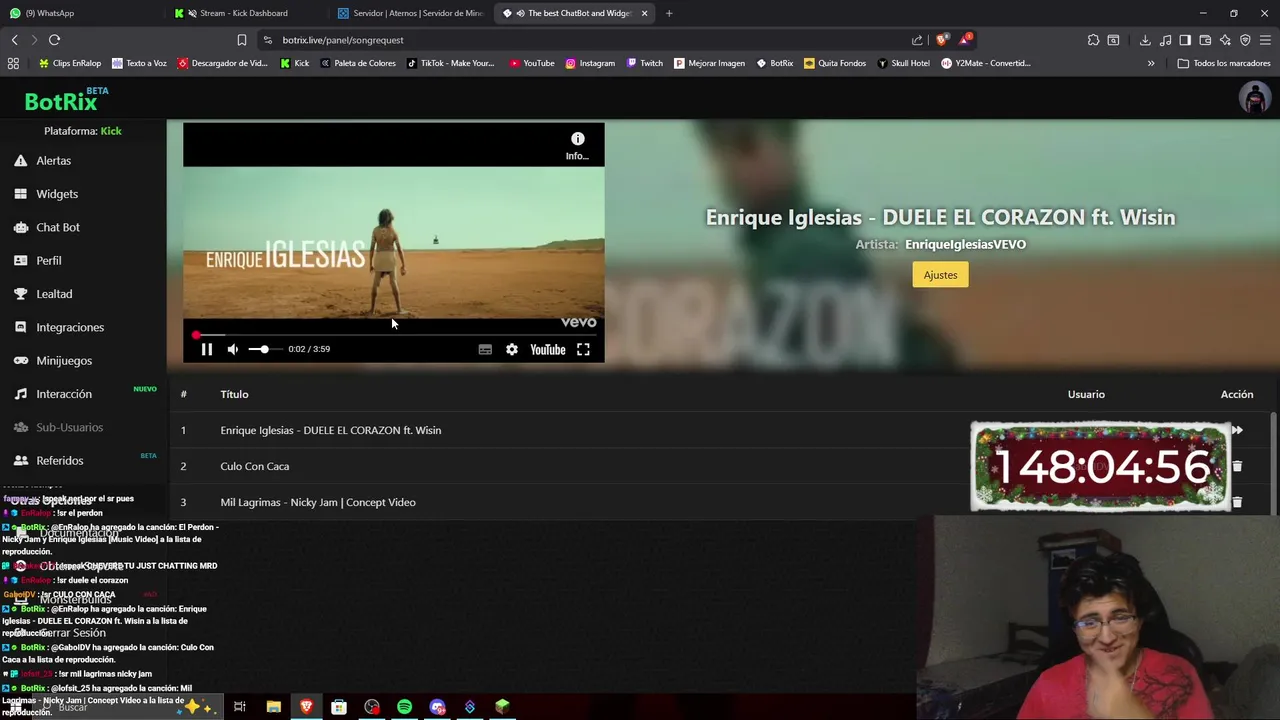Switch to Servidor Aternos tab
The image size is (1280, 720).
tap(411, 13)
